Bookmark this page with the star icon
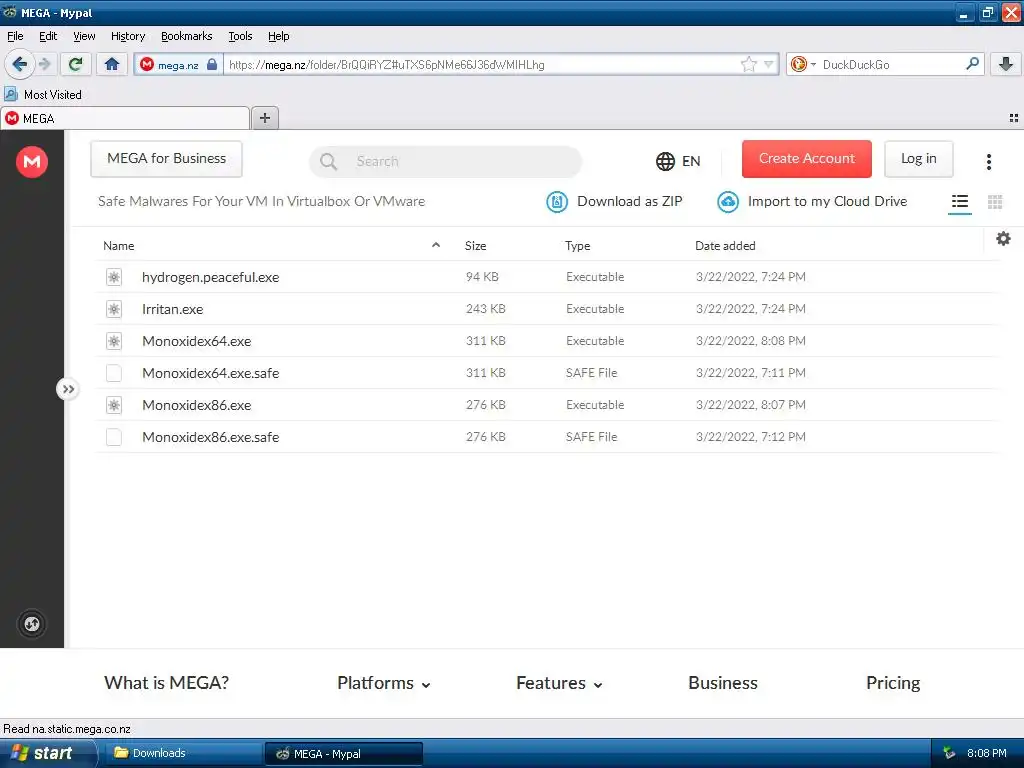1024x768 pixels. (748, 64)
